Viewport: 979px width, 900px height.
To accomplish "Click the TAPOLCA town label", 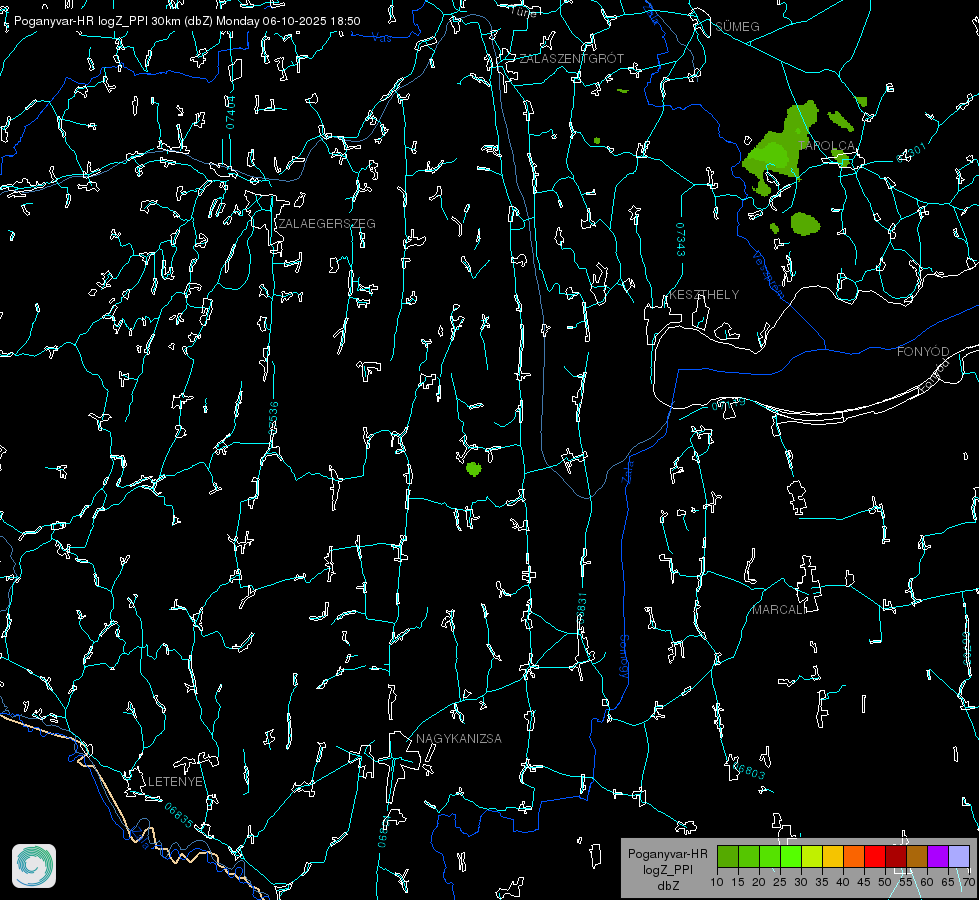I will pos(827,145).
